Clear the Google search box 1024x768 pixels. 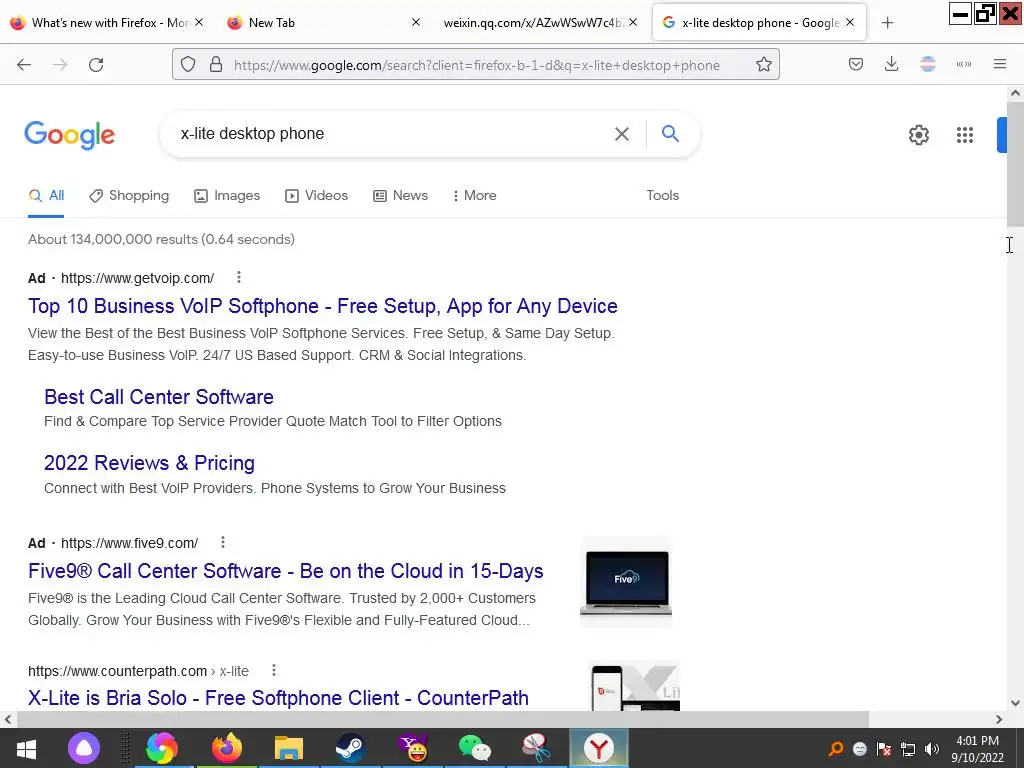pyautogui.click(x=622, y=134)
